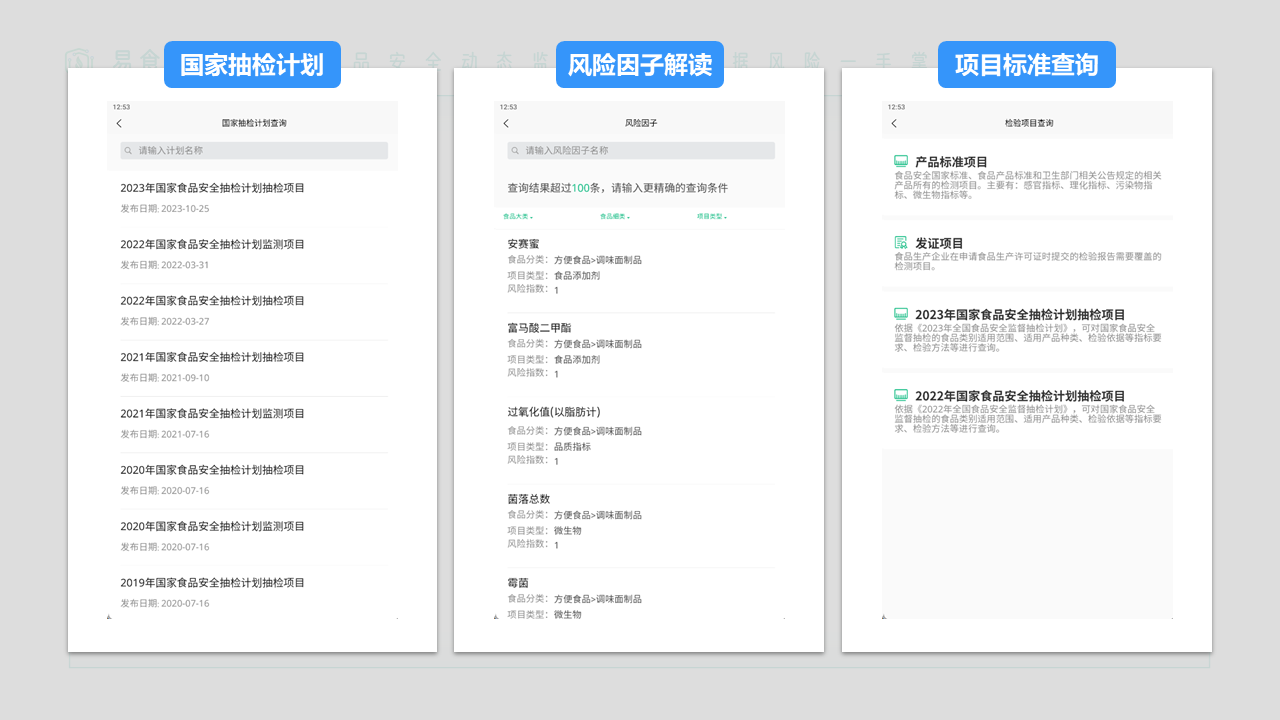1280x720 pixels.
Task: Tap back arrow in 风险因子 screen
Action: point(506,123)
